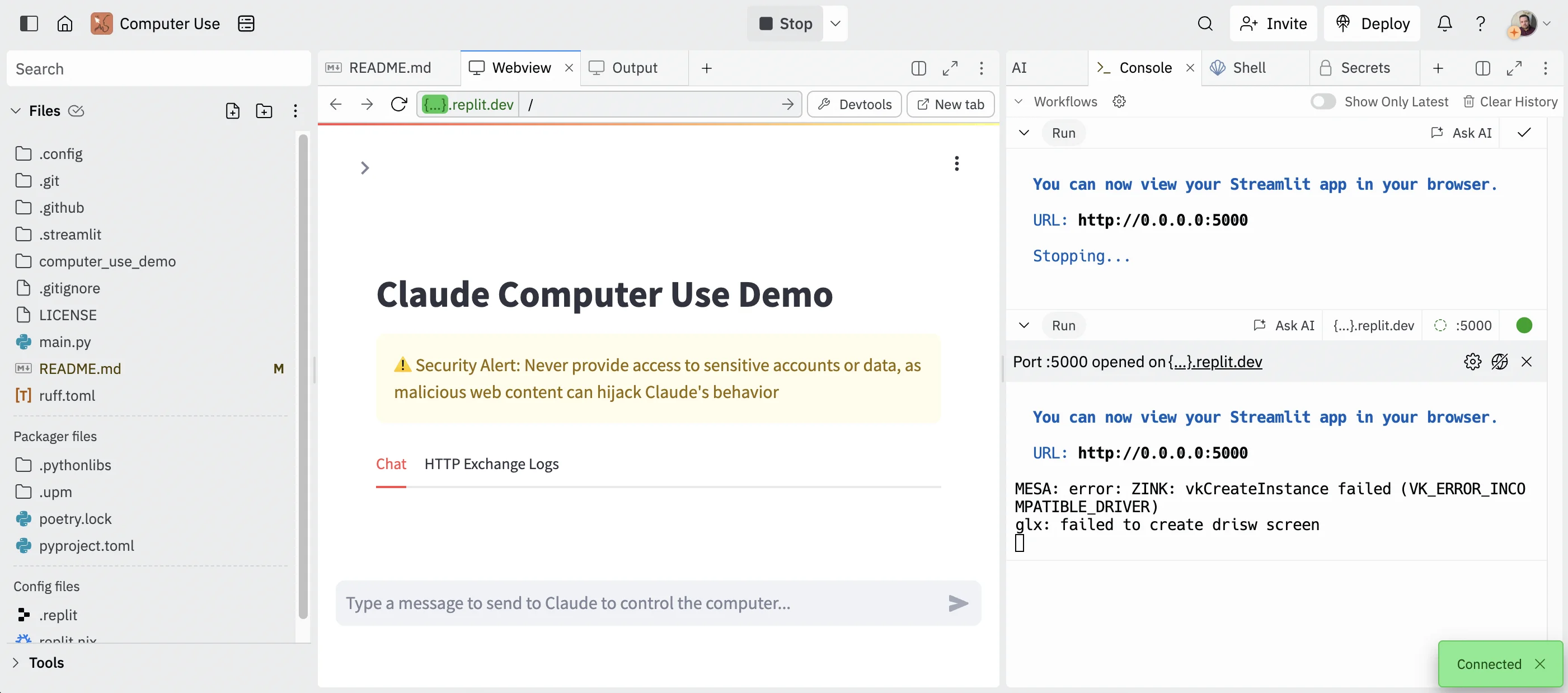The width and height of the screenshot is (1568, 693).
Task: Click the Deploy button
Action: tap(1372, 23)
